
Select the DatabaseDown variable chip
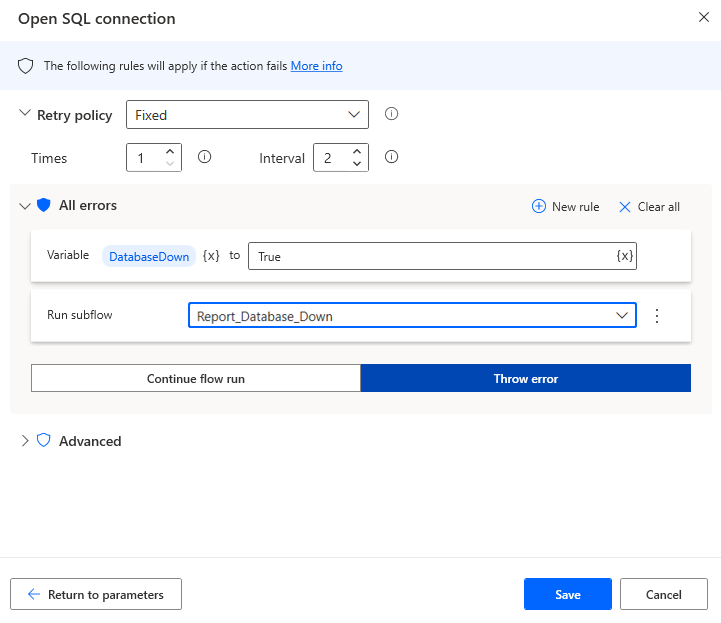(149, 256)
